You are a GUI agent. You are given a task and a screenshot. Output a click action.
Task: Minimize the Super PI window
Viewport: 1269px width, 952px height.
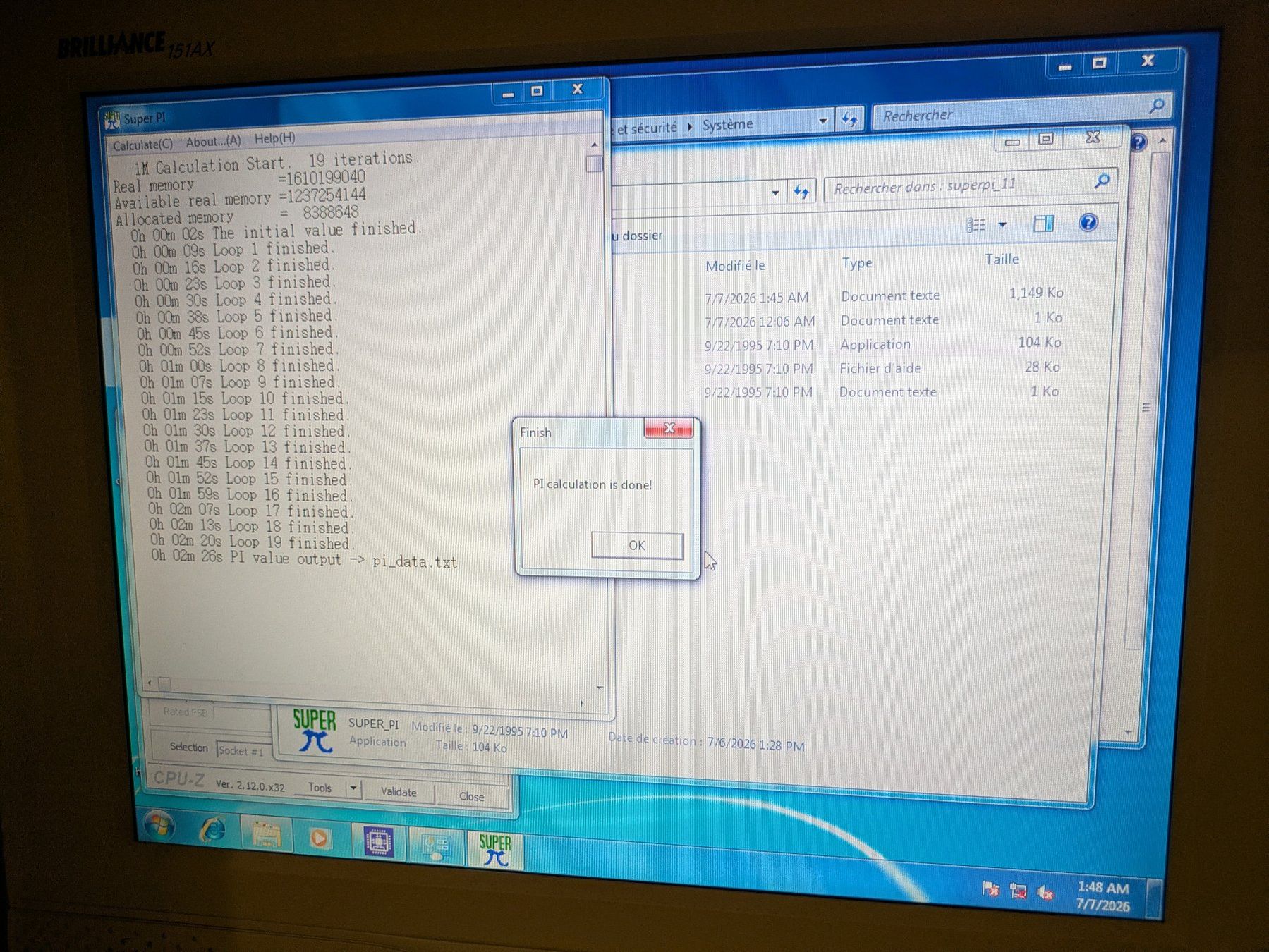pos(509,93)
